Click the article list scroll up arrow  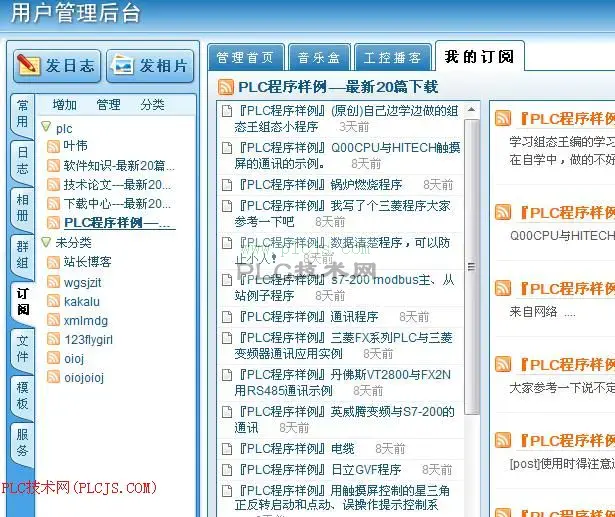[471, 110]
